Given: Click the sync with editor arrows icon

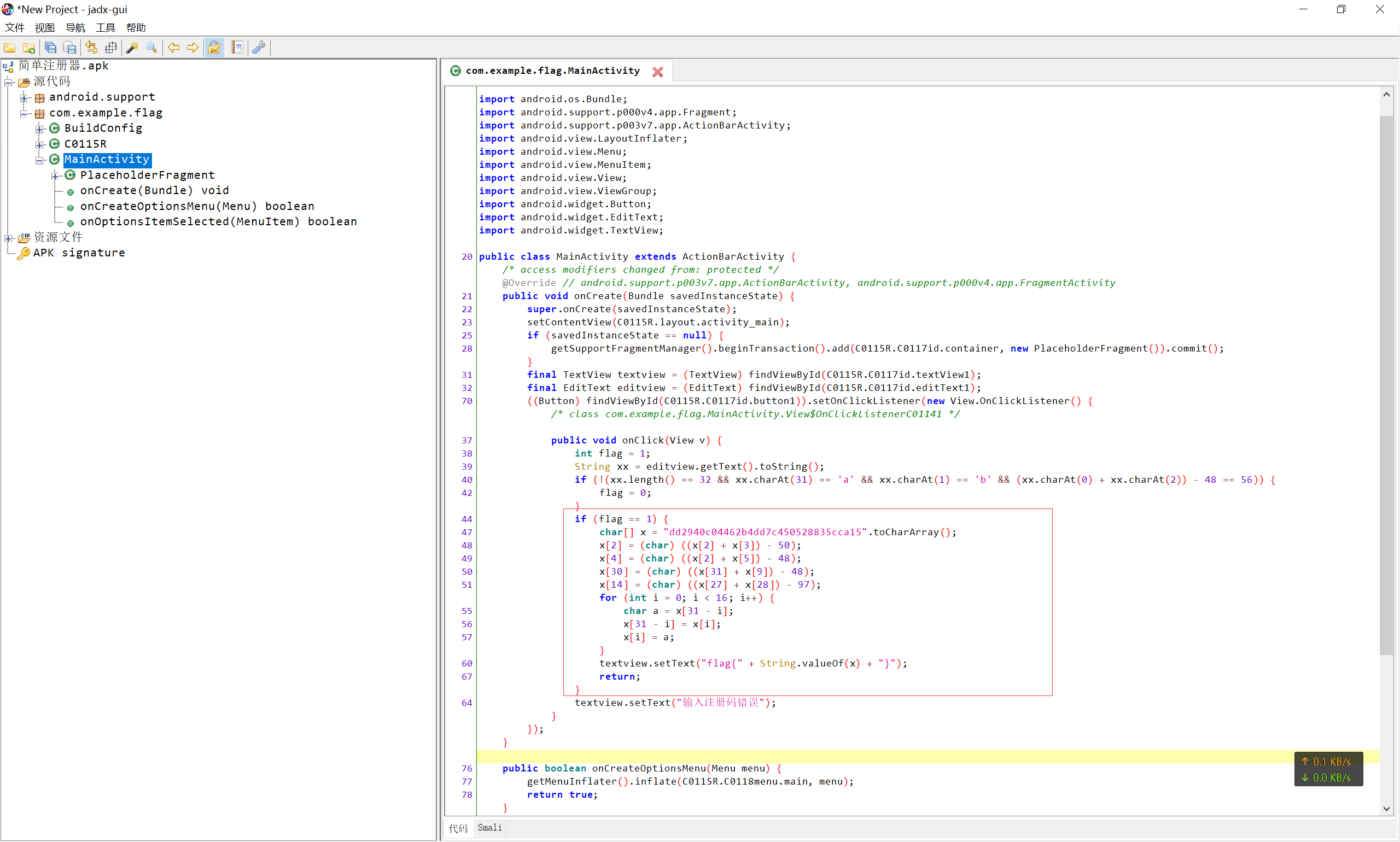Looking at the screenshot, I should coord(91,48).
